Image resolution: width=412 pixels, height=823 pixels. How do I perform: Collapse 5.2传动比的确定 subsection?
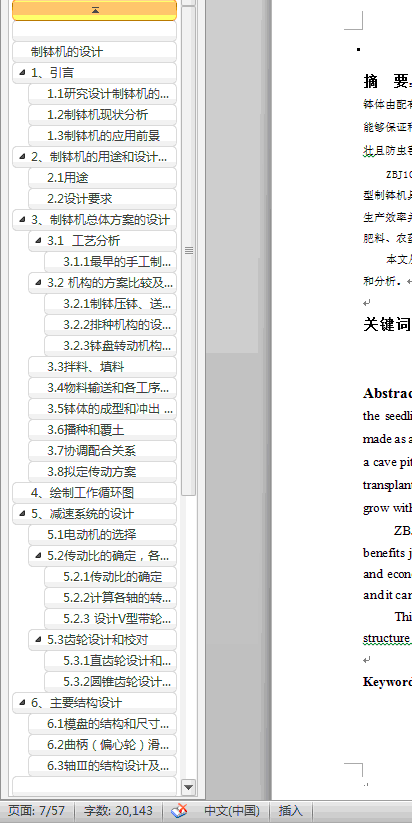coord(38,555)
